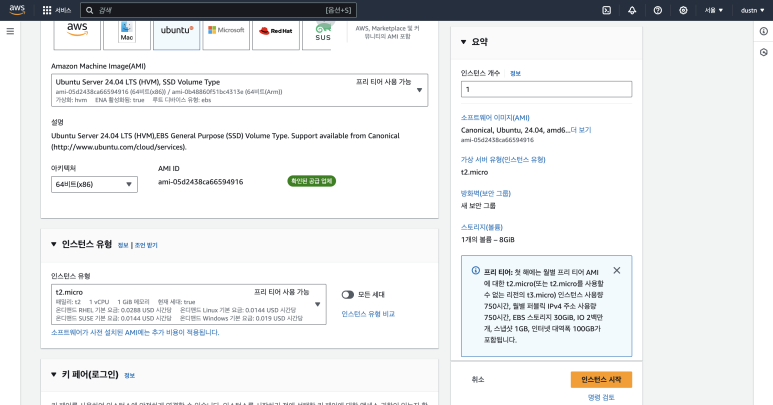This screenshot has width=773, height=405.
Task: Click the 확인된 공급 업체 badge
Action: point(312,181)
